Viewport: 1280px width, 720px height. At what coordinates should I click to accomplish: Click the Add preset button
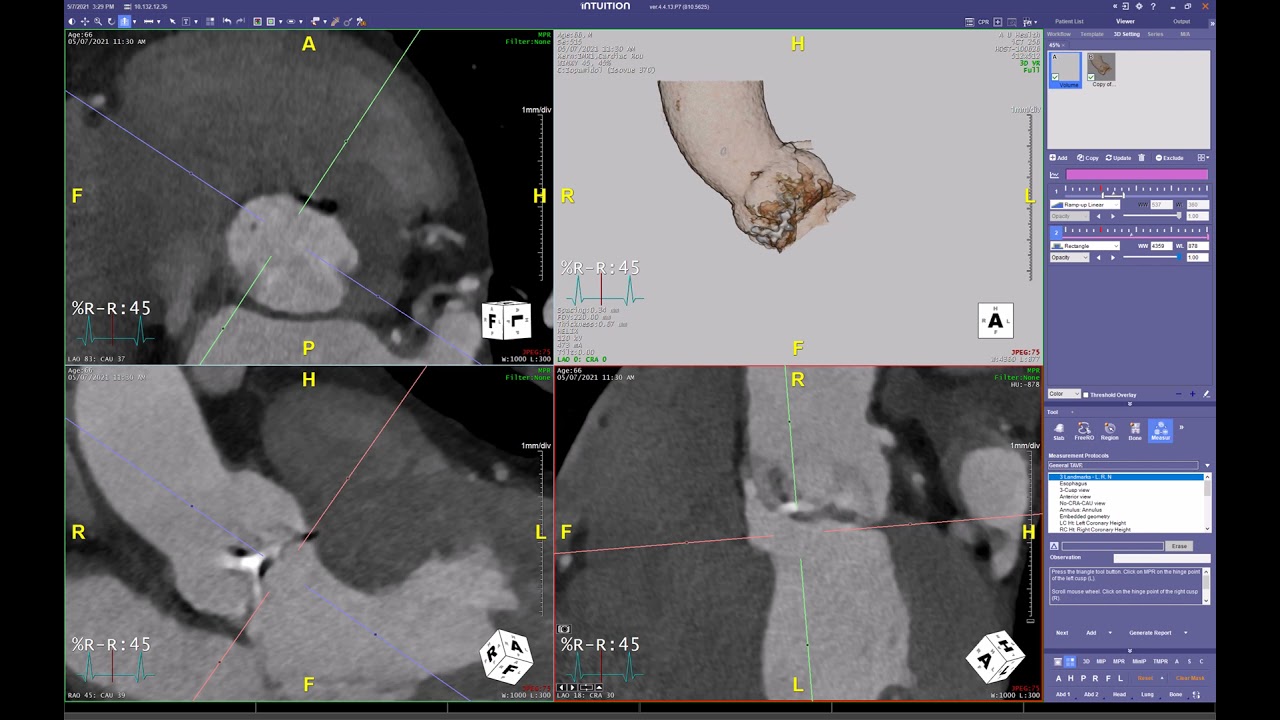tap(1058, 158)
